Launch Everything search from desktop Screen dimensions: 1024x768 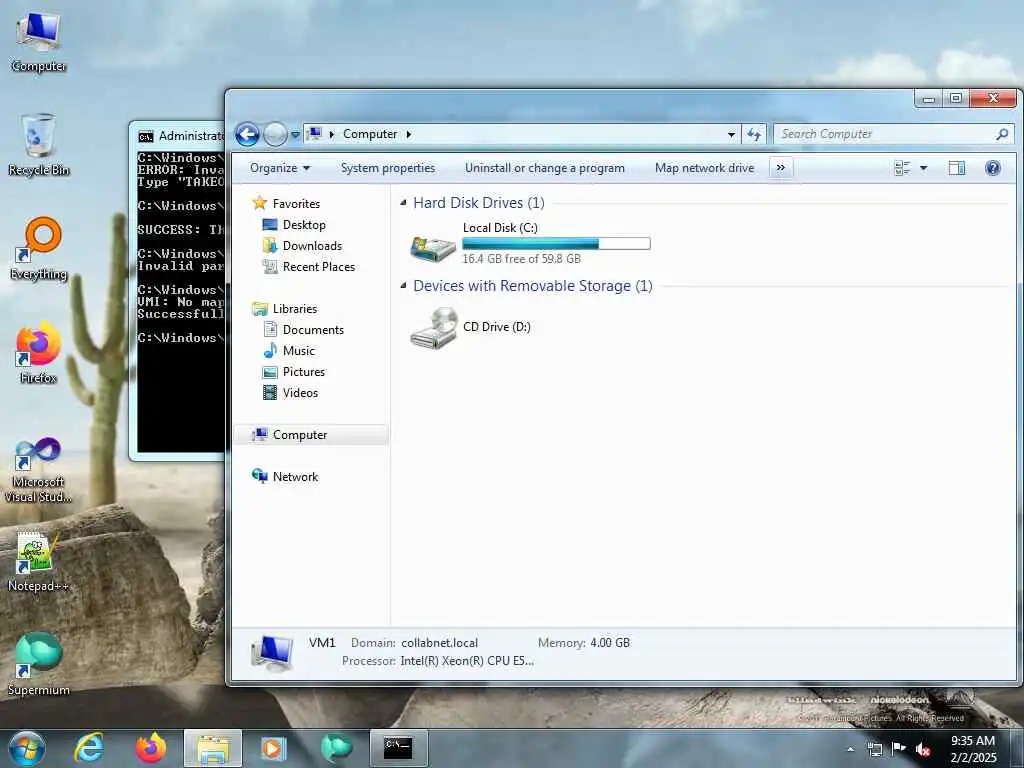tap(38, 249)
